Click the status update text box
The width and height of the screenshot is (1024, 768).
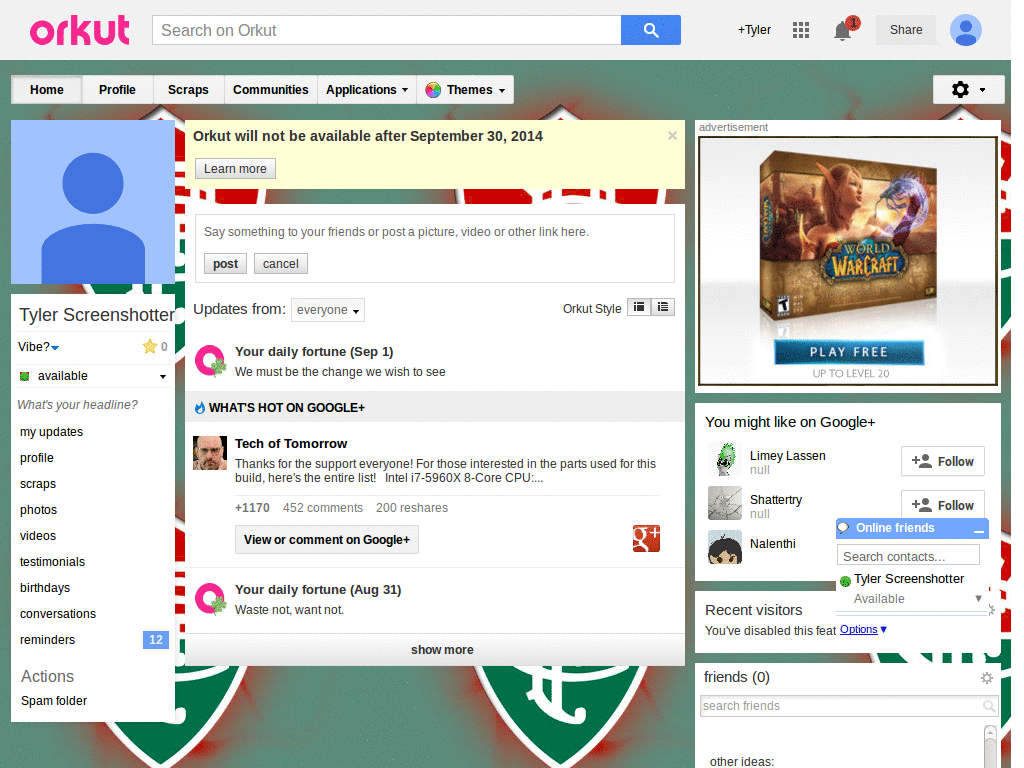(434, 232)
